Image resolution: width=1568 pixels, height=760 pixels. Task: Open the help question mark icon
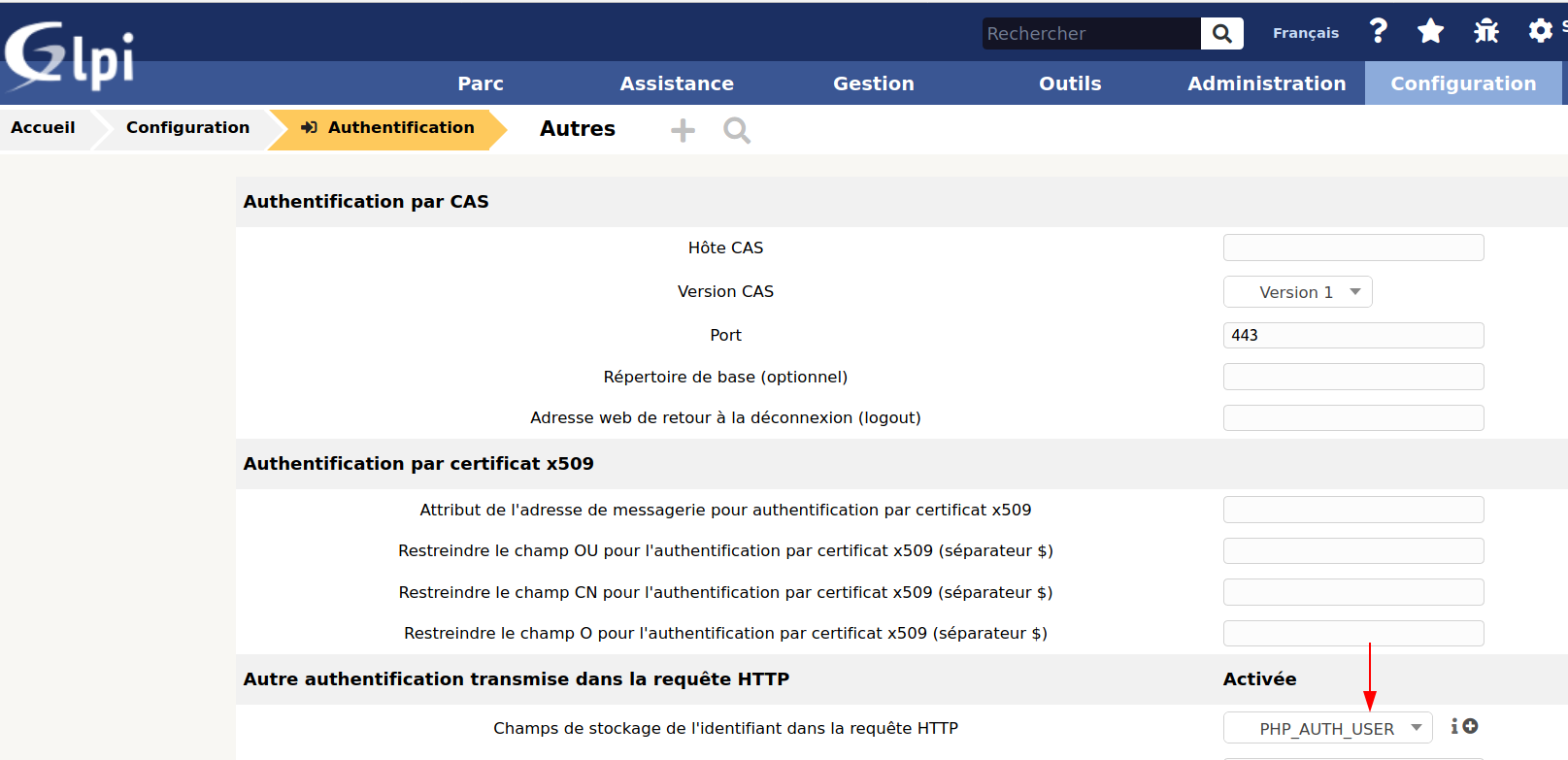pyautogui.click(x=1378, y=31)
